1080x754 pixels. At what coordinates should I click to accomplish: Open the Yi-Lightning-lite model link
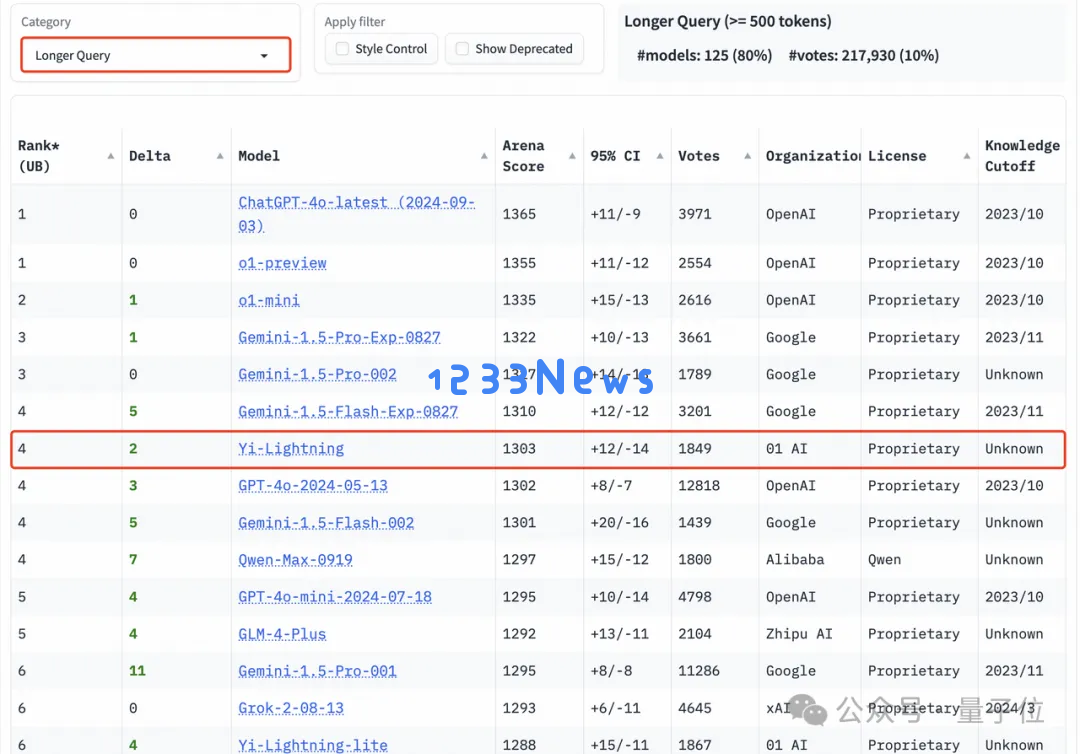(x=313, y=745)
